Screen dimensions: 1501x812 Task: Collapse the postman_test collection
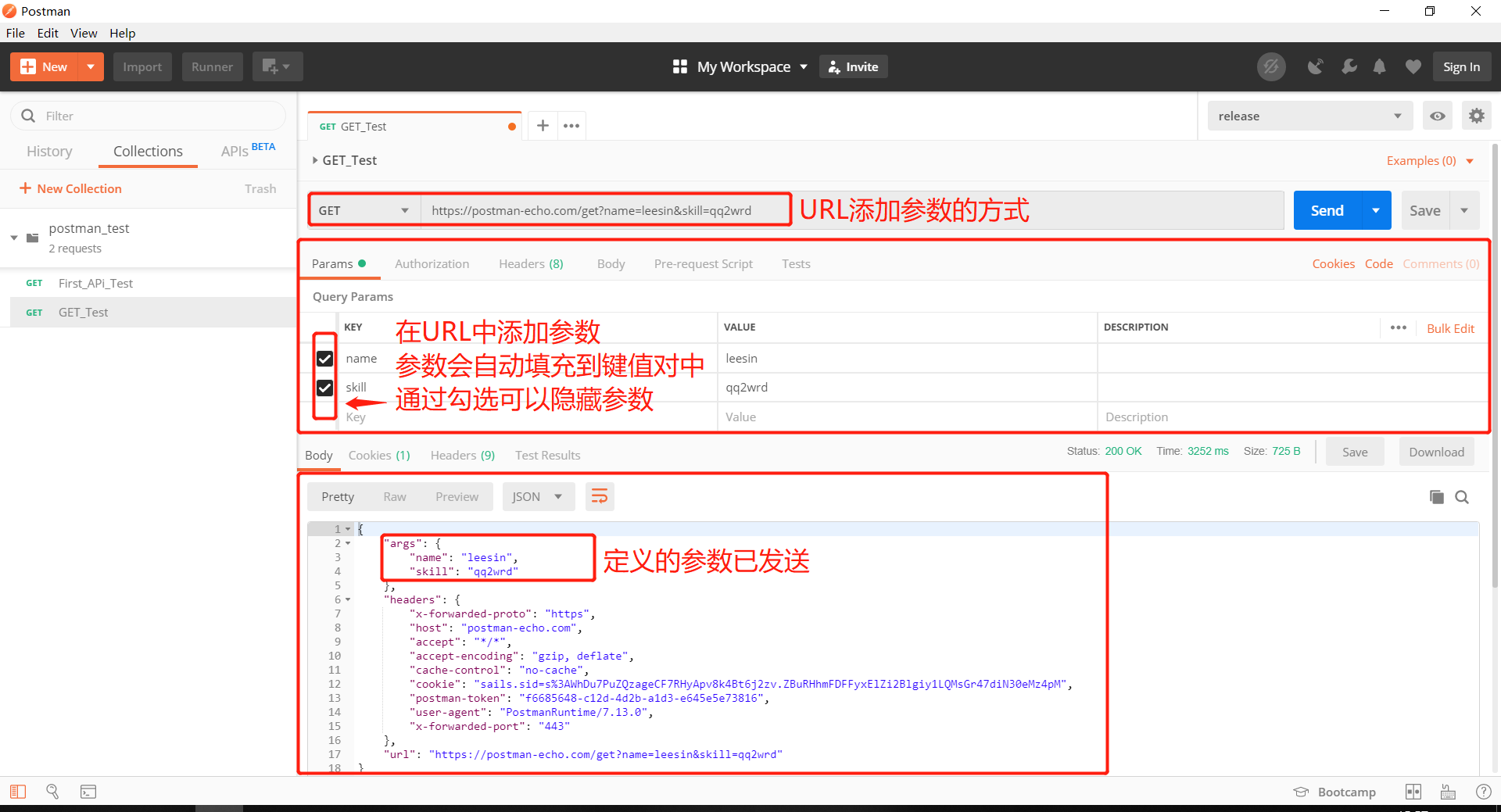click(x=14, y=238)
